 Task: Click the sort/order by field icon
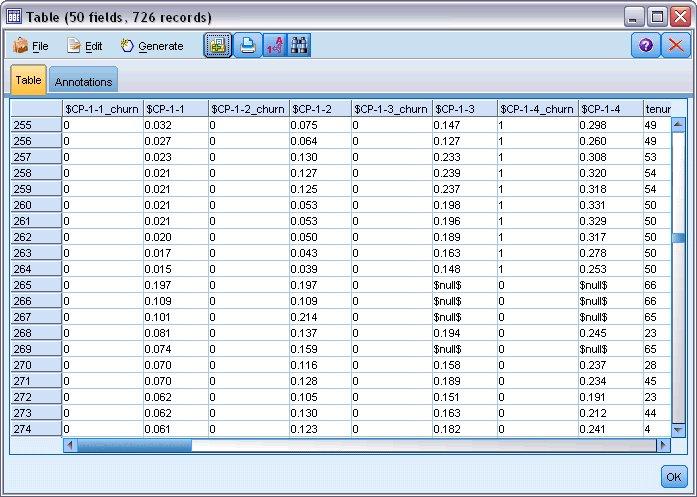coord(274,45)
